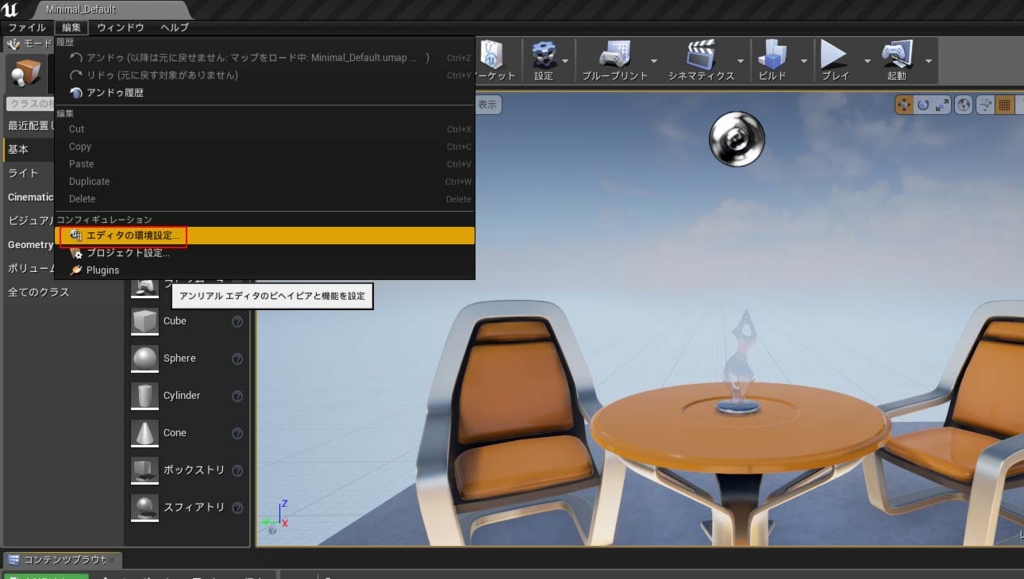Select the scale gizmo icon in viewport

coord(942,104)
